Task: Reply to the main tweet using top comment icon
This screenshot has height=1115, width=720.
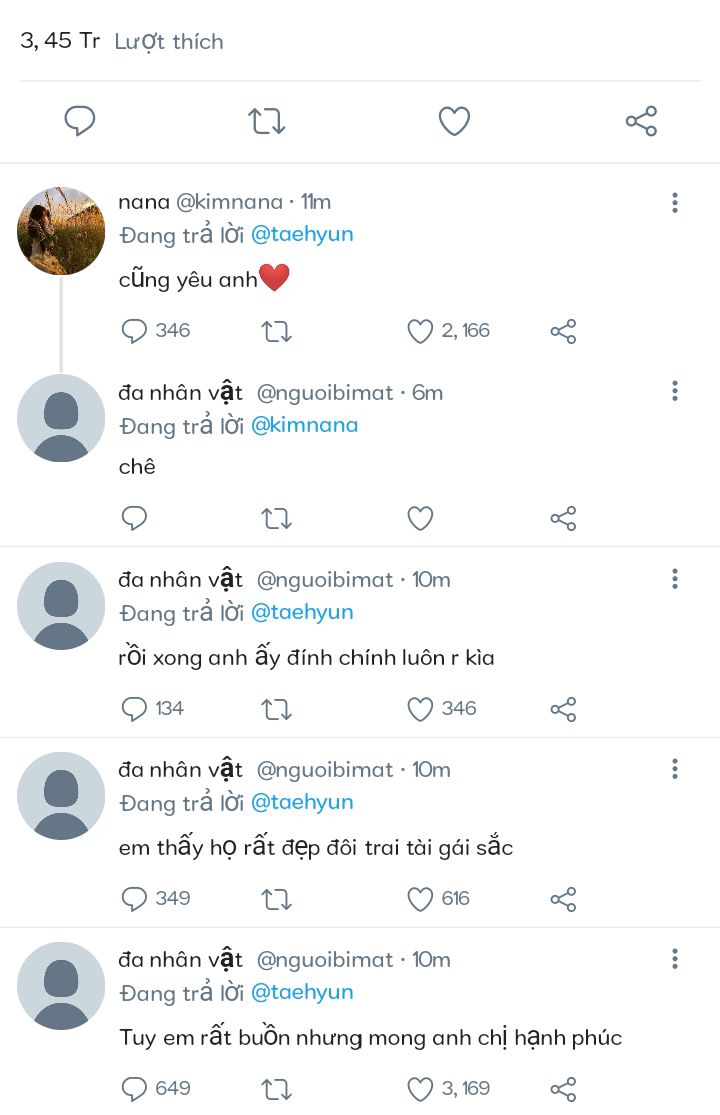Action: point(80,122)
